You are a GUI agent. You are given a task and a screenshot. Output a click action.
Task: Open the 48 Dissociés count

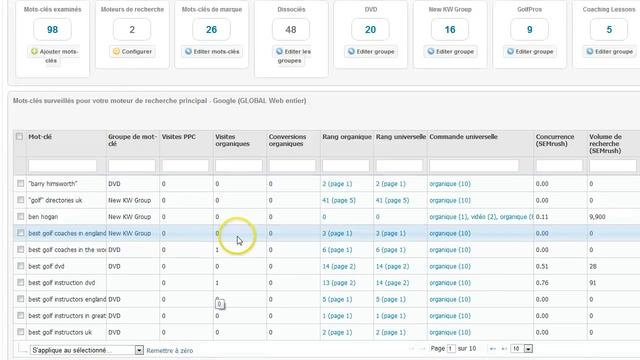click(x=291, y=29)
